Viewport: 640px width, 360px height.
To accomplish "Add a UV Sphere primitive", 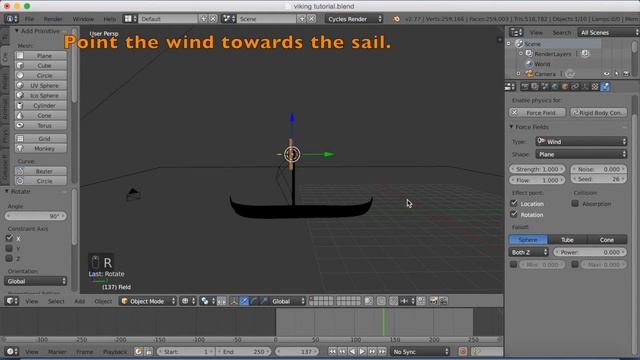I will point(41,85).
